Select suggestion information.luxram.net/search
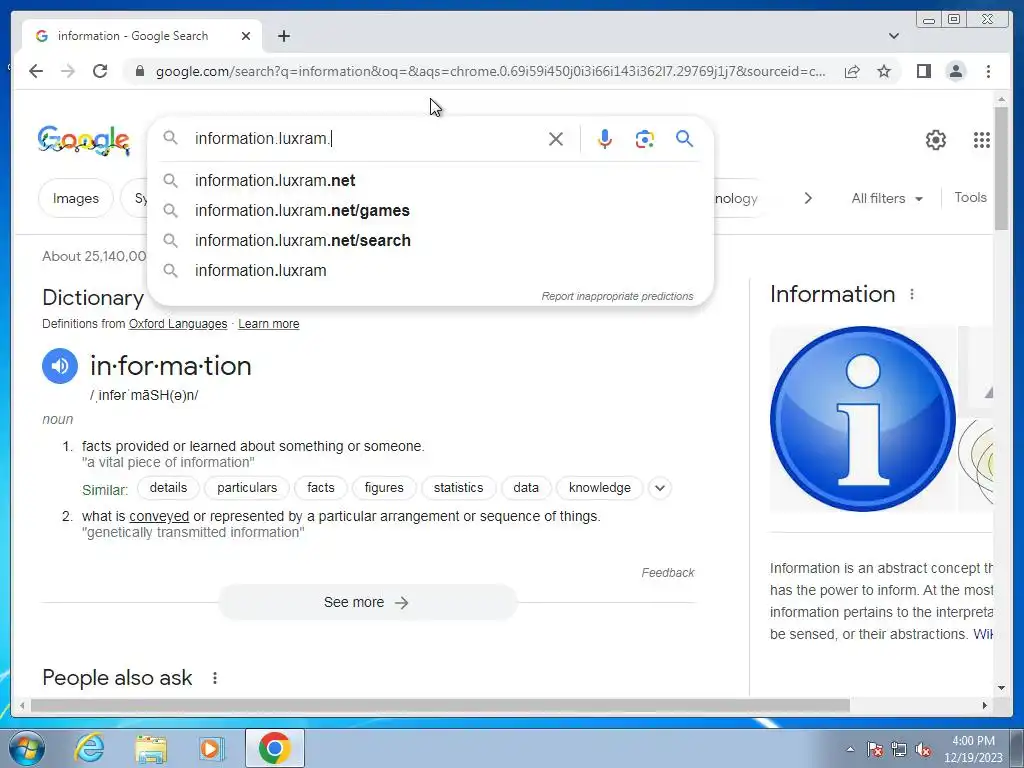The height and width of the screenshot is (768, 1024). pos(431,240)
